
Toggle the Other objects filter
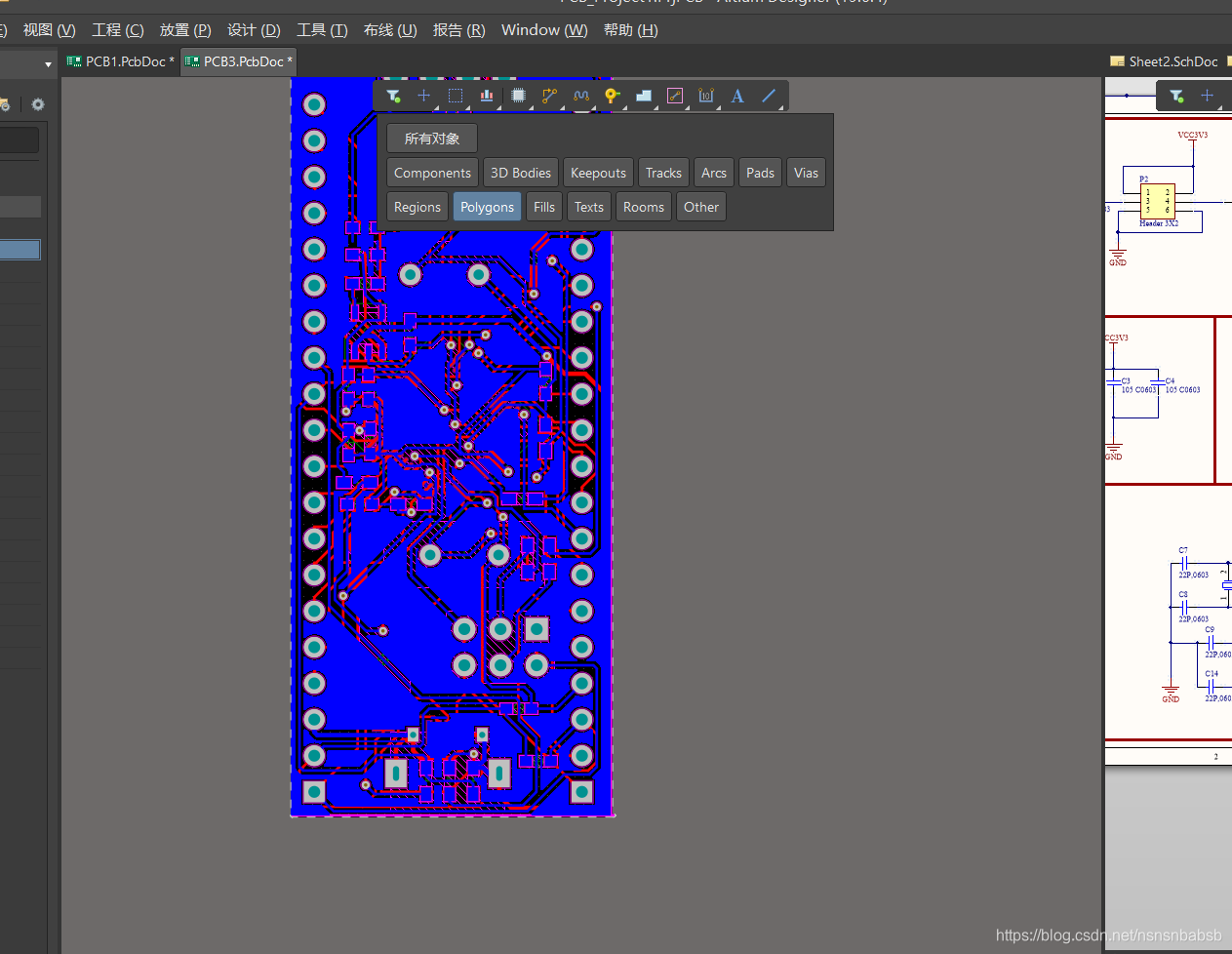coord(701,207)
